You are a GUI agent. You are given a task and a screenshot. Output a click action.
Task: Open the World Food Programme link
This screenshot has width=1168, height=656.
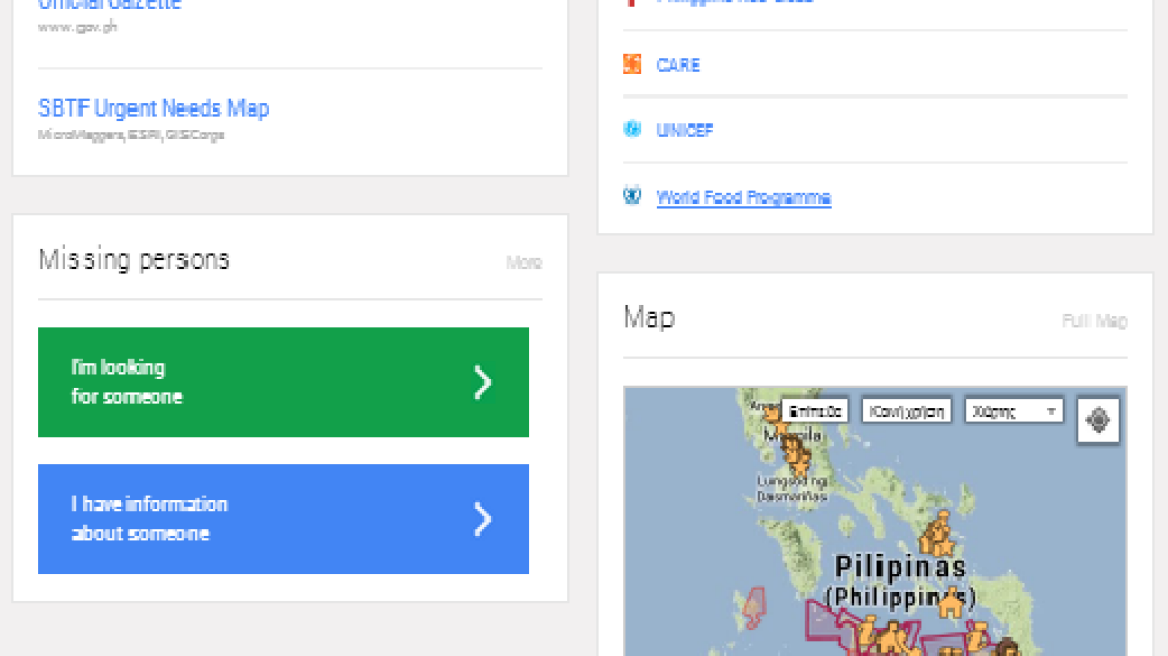pyautogui.click(x=743, y=197)
